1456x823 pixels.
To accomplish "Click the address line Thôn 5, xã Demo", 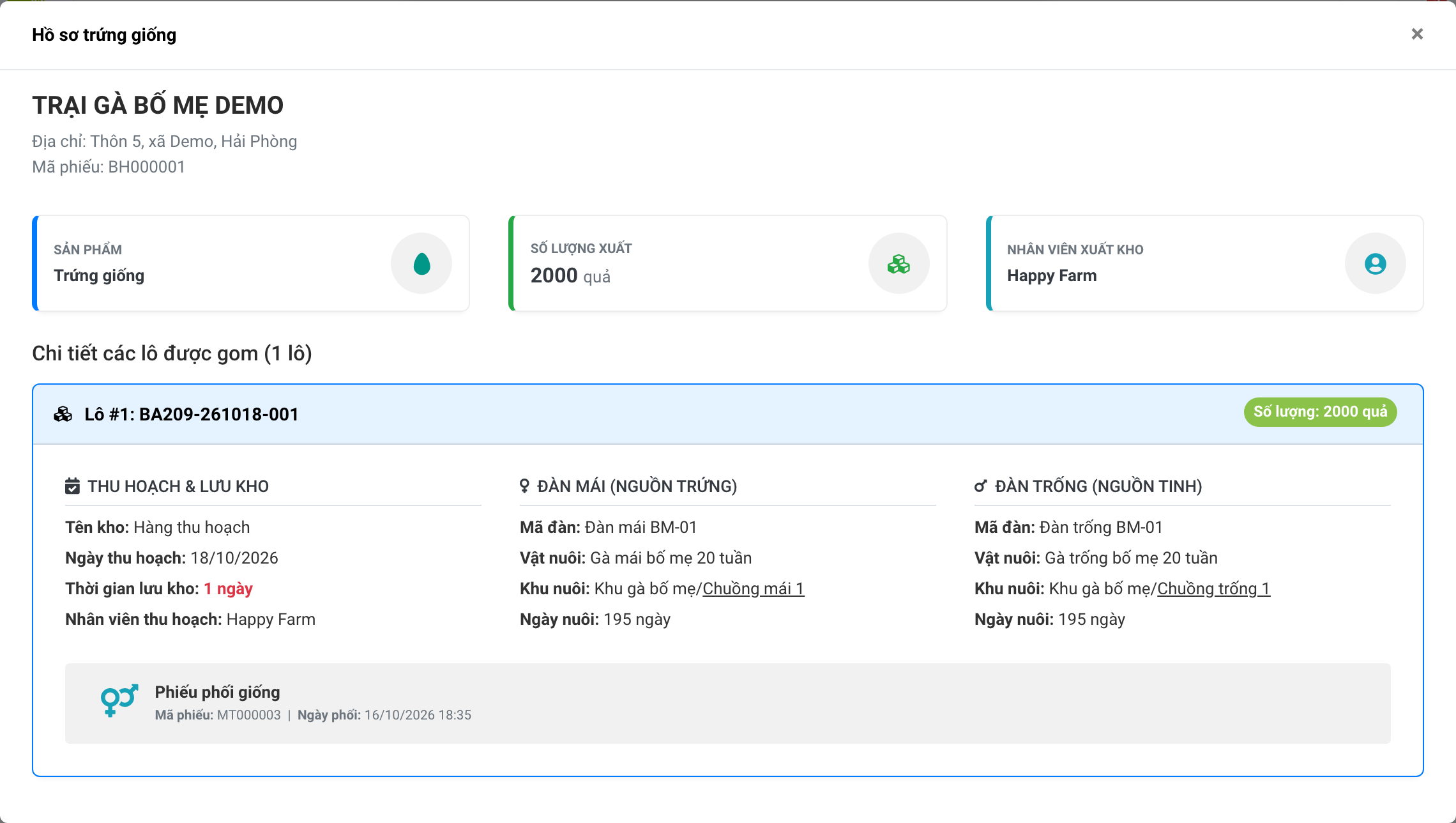I will click(x=164, y=141).
